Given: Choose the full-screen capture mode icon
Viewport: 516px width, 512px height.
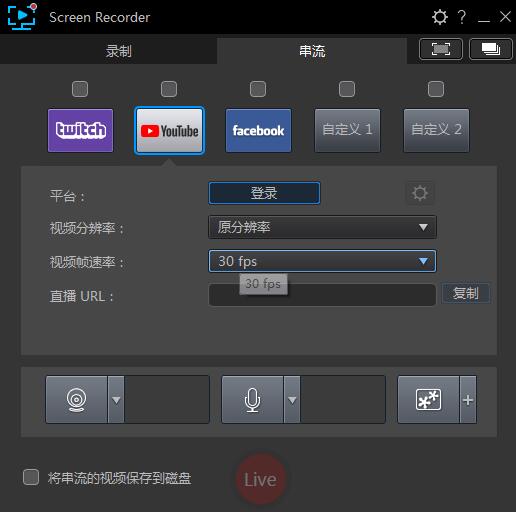Looking at the screenshot, I should pyautogui.click(x=441, y=49).
